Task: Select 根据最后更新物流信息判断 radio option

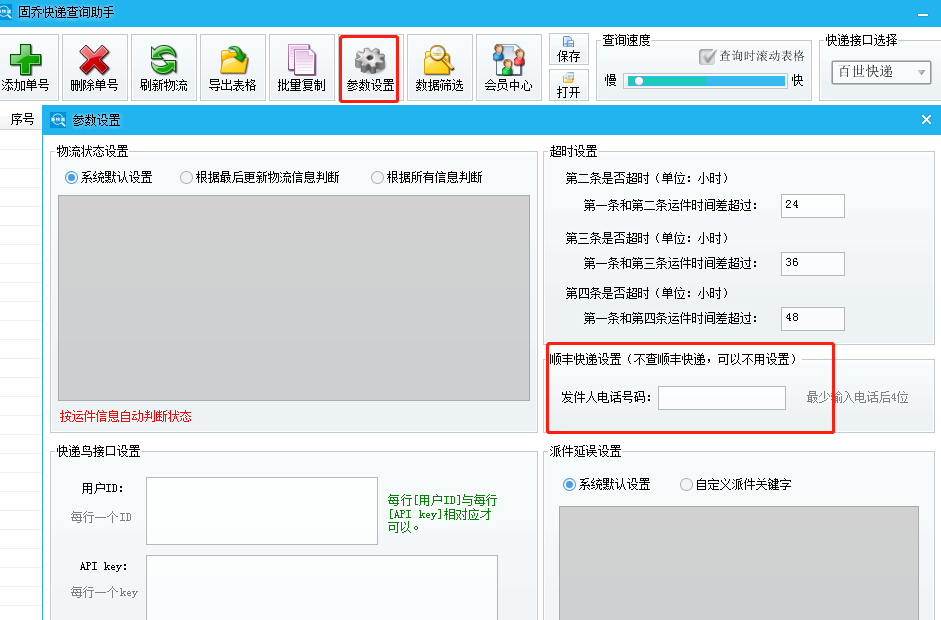Action: [187, 178]
